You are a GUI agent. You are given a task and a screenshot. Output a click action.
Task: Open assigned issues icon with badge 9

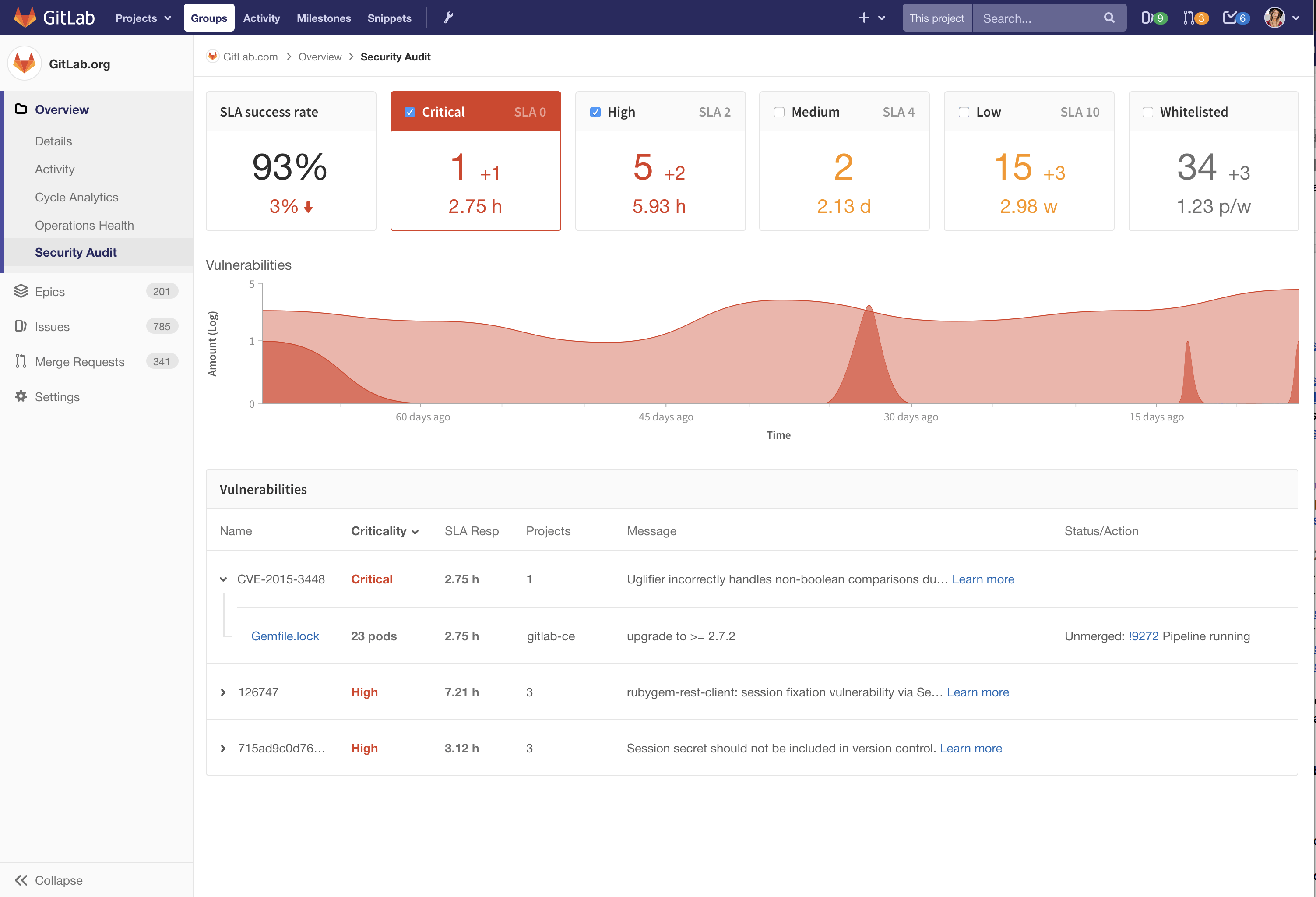[x=1154, y=18]
